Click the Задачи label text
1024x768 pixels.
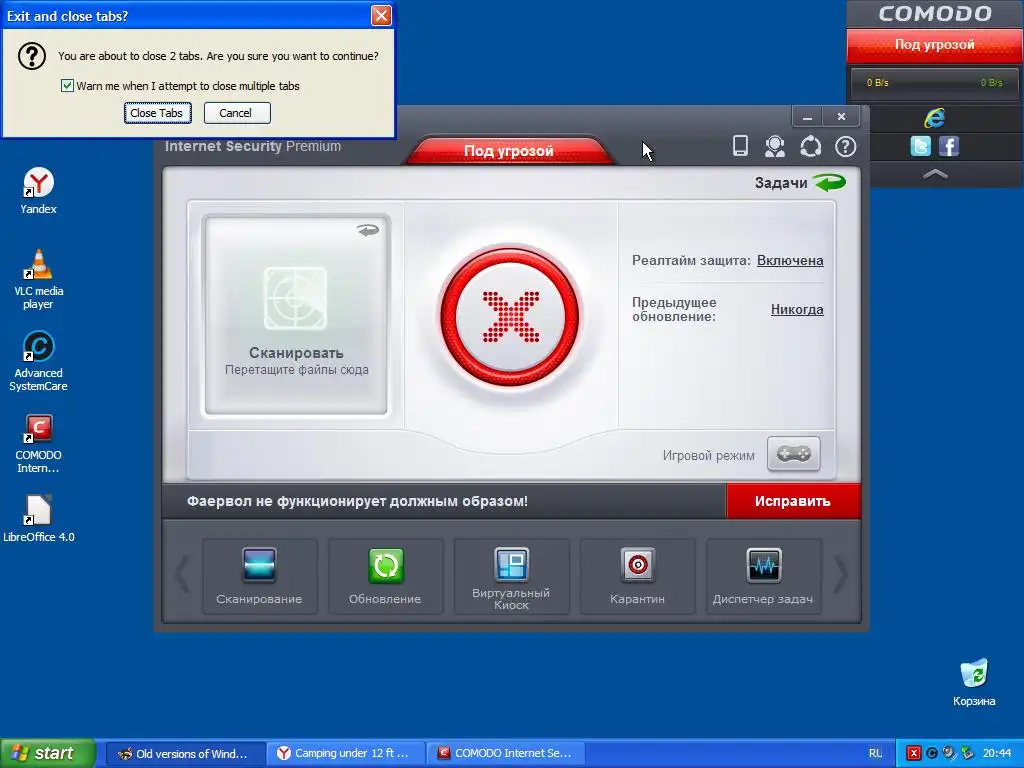[x=781, y=183]
